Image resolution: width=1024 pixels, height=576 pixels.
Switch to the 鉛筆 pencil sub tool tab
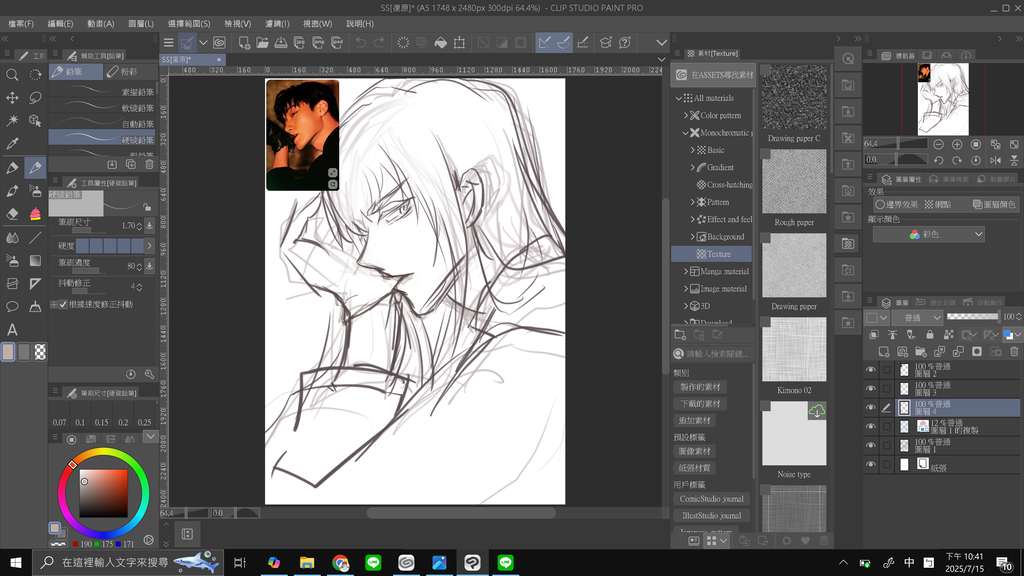point(76,71)
